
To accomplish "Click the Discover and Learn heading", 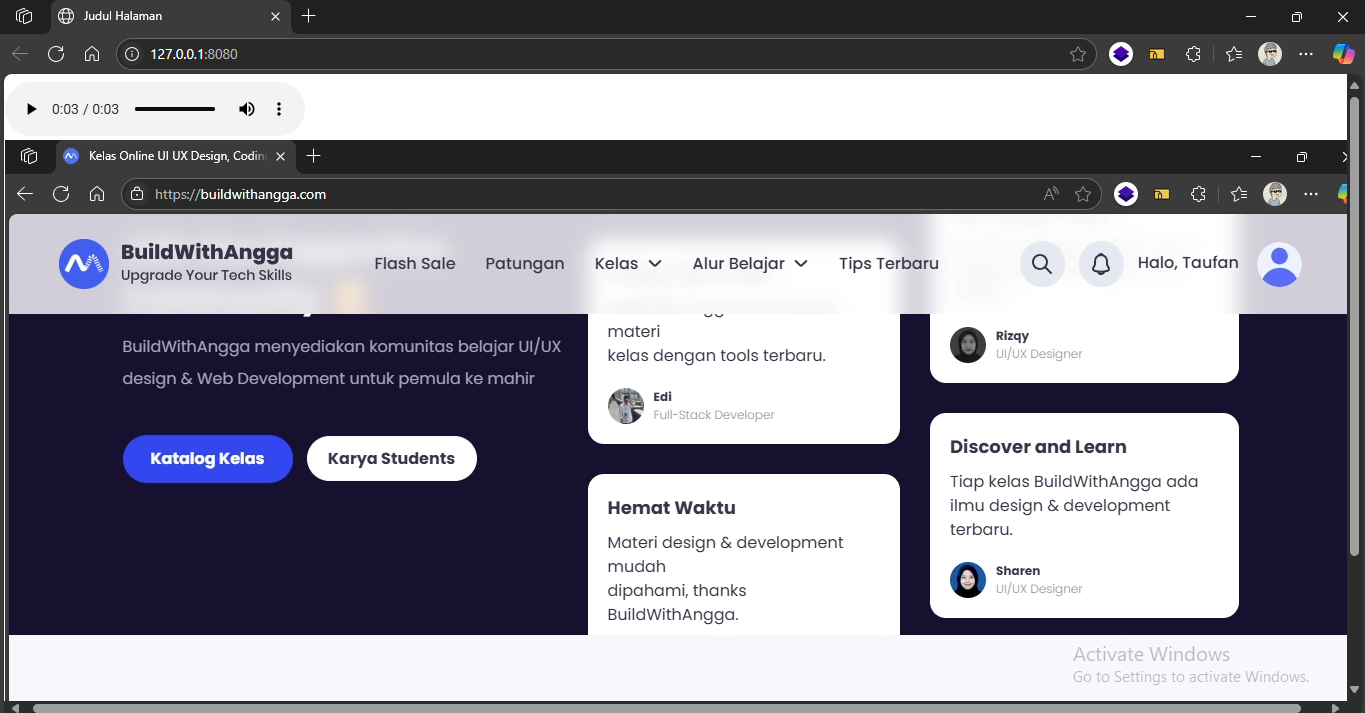I will (x=1038, y=447).
